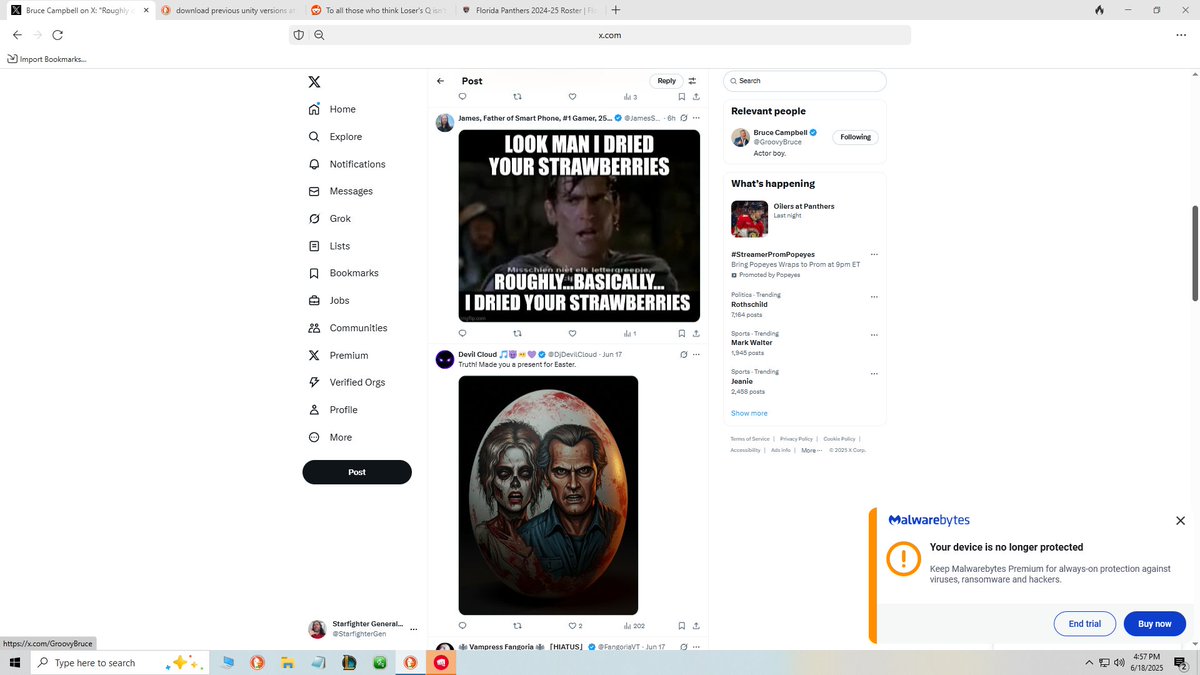Switch to the Florida Panthers roster tab
Viewport: 1200px width, 675px height.
click(x=520, y=11)
